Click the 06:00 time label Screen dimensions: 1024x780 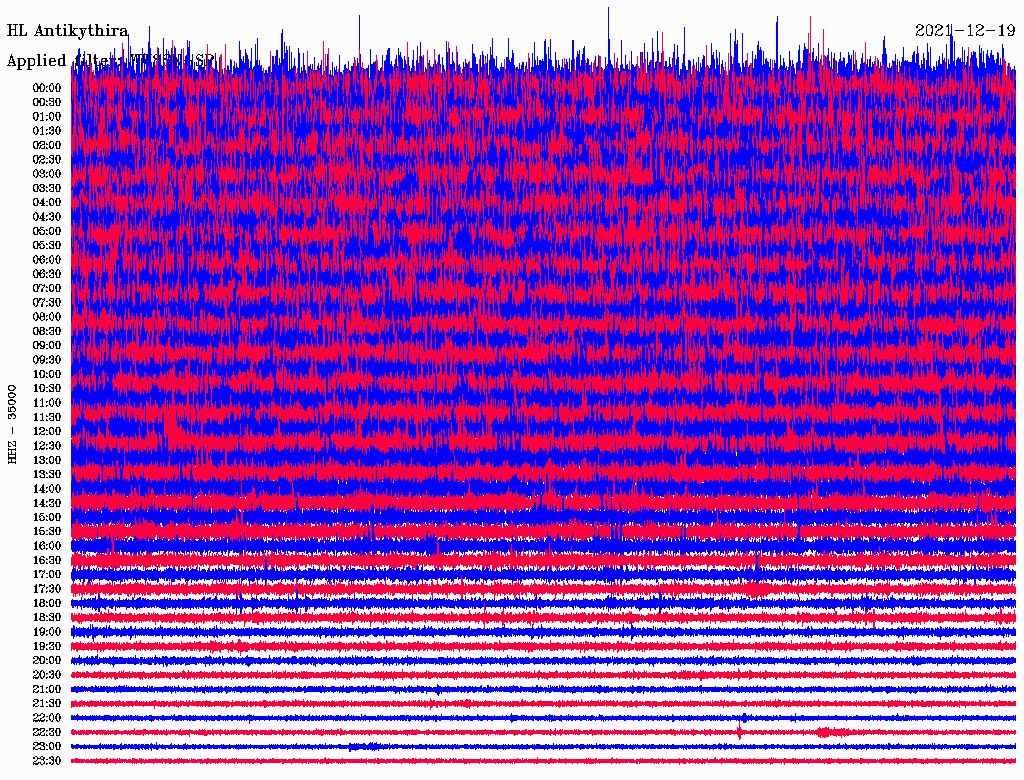pyautogui.click(x=47, y=260)
